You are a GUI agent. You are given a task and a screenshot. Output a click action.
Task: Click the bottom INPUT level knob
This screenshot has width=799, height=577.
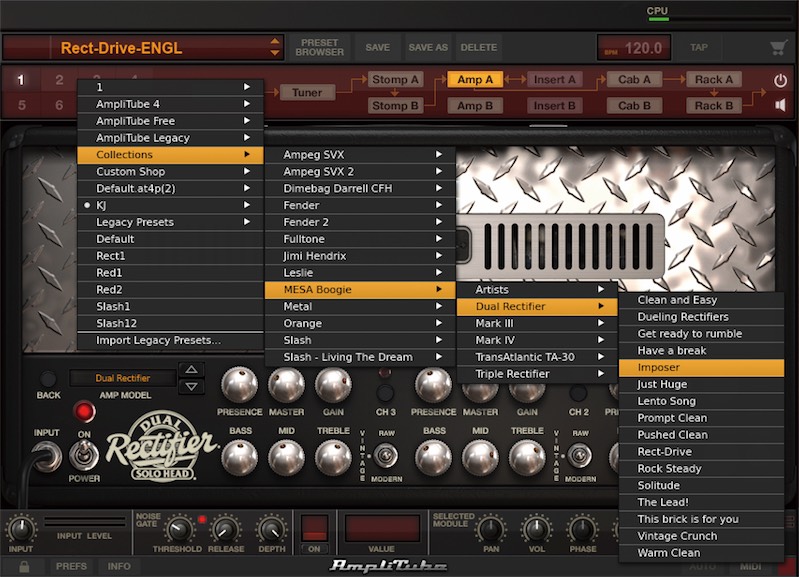(21, 529)
